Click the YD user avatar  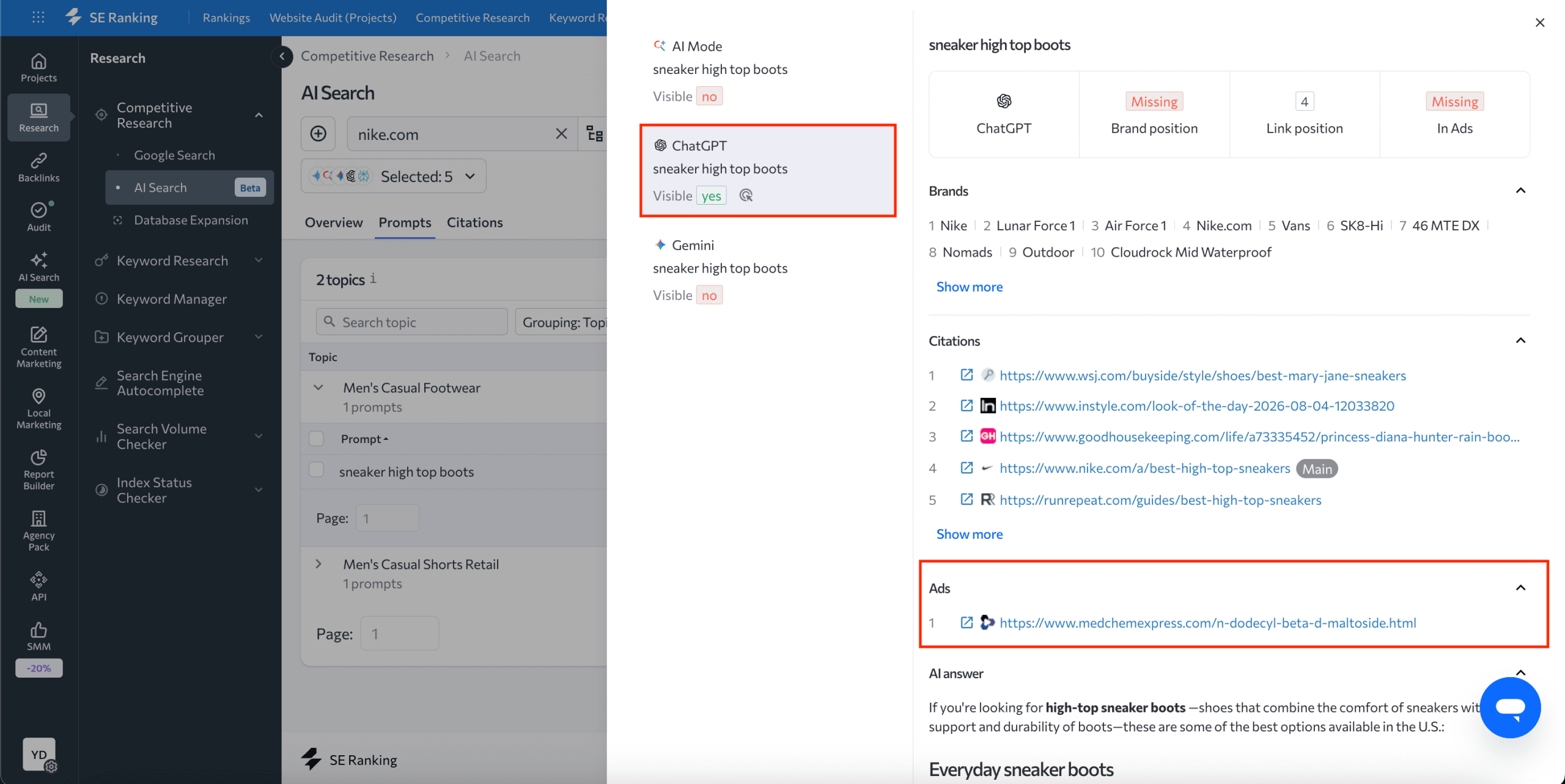[x=39, y=754]
